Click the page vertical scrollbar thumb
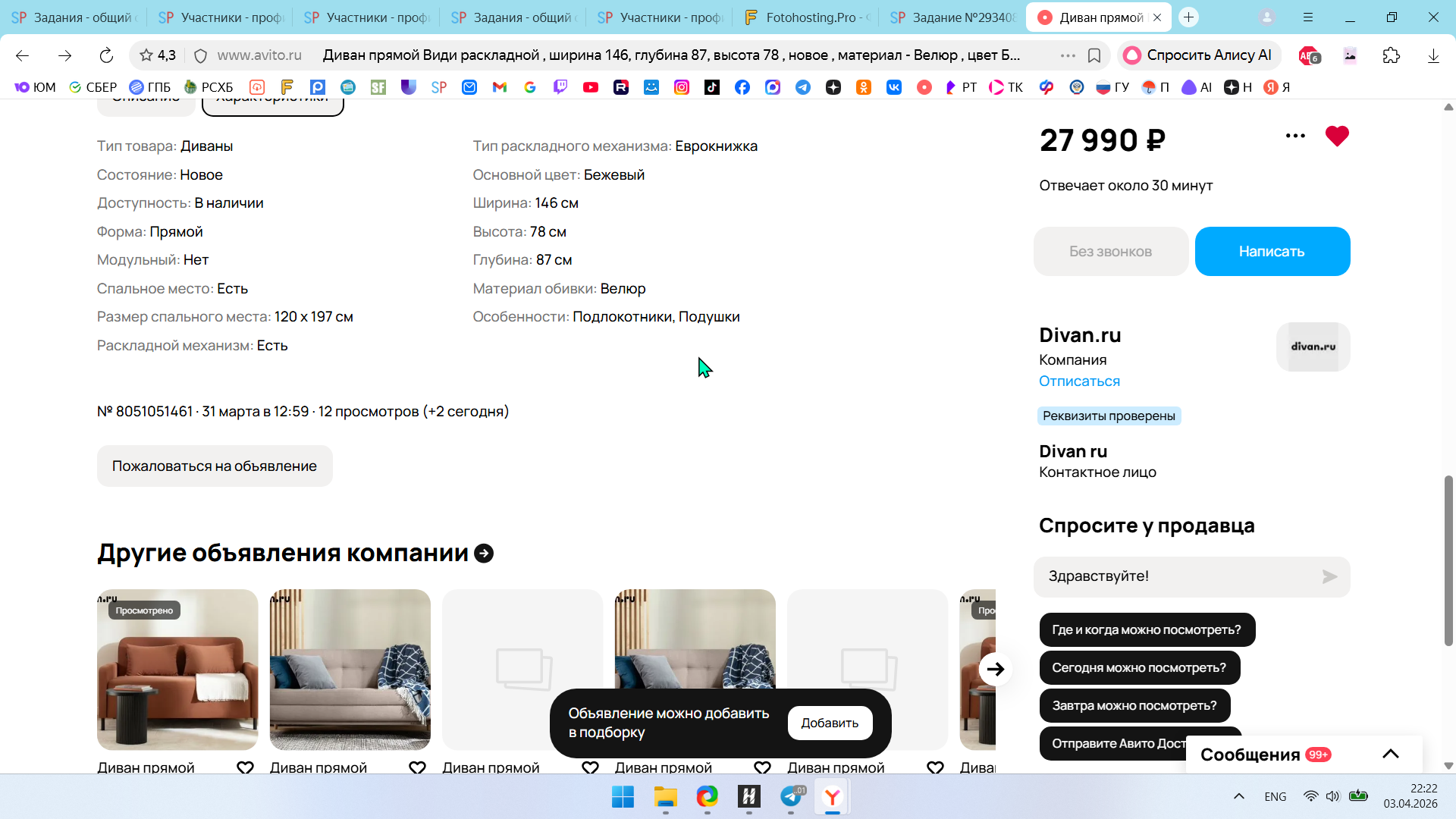Image resolution: width=1456 pixels, height=819 pixels. tap(1448, 561)
